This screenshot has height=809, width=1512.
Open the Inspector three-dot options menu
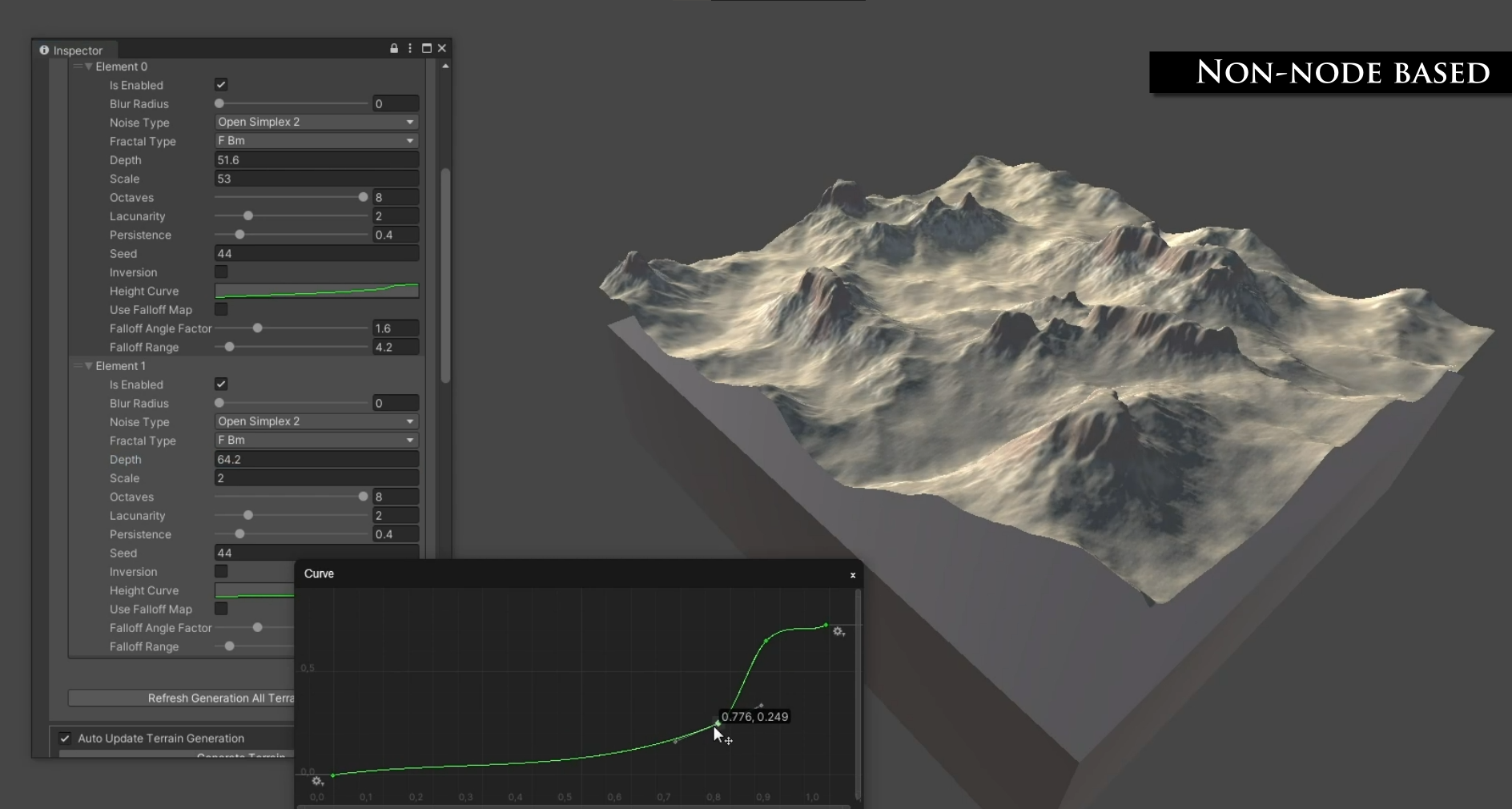coord(410,49)
